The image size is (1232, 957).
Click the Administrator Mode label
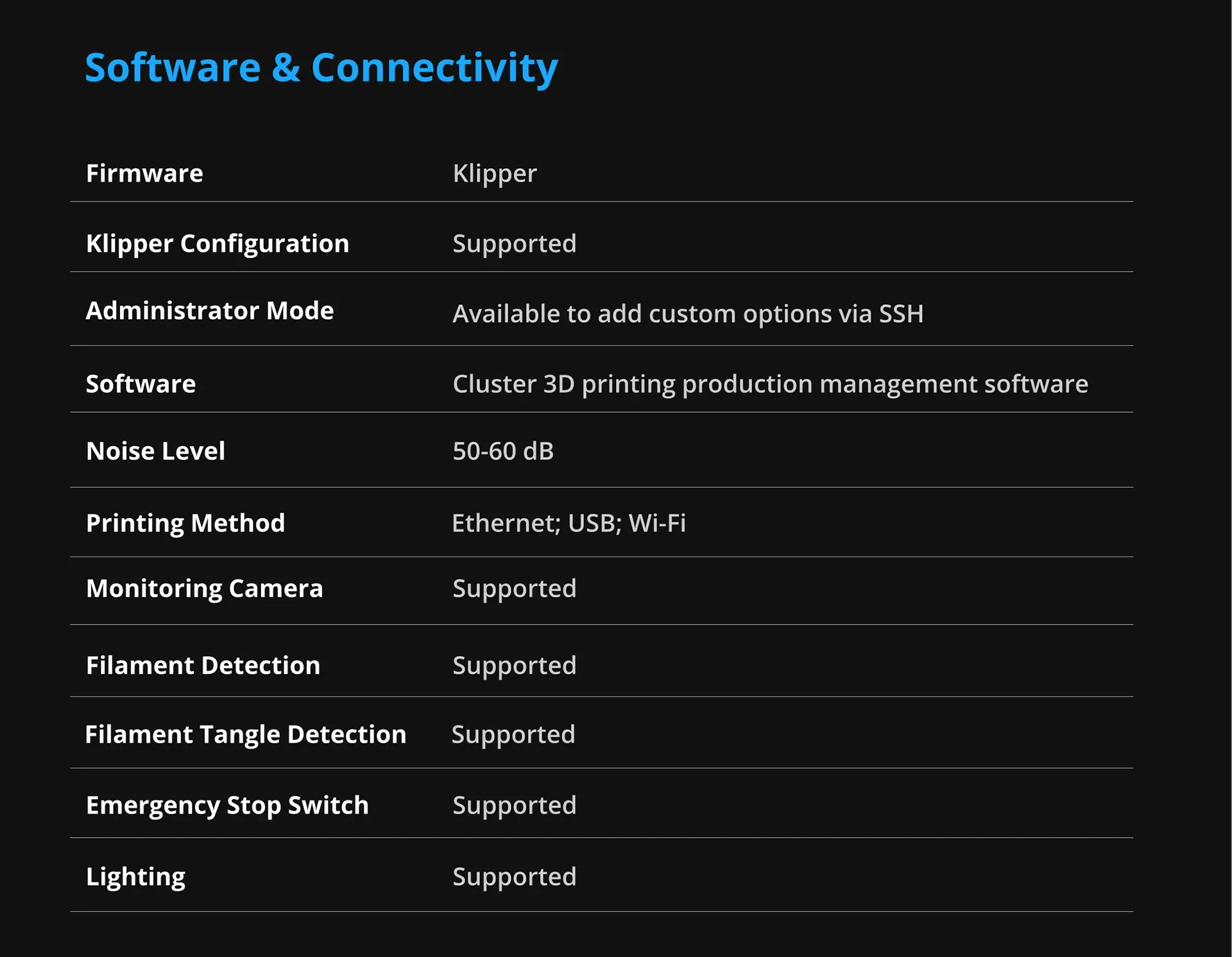210,311
